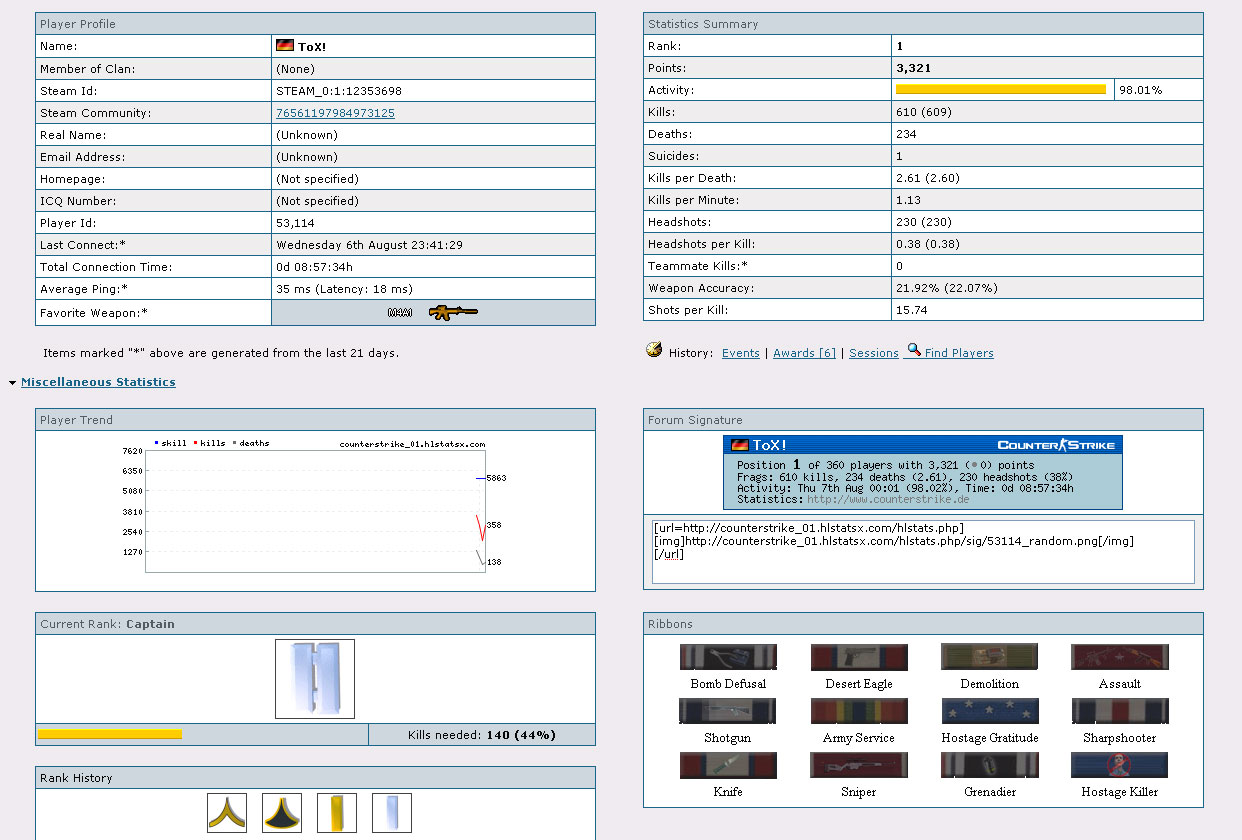Click the Army Service ribbon icon
Image resolution: width=1242 pixels, height=840 pixels.
click(x=859, y=711)
